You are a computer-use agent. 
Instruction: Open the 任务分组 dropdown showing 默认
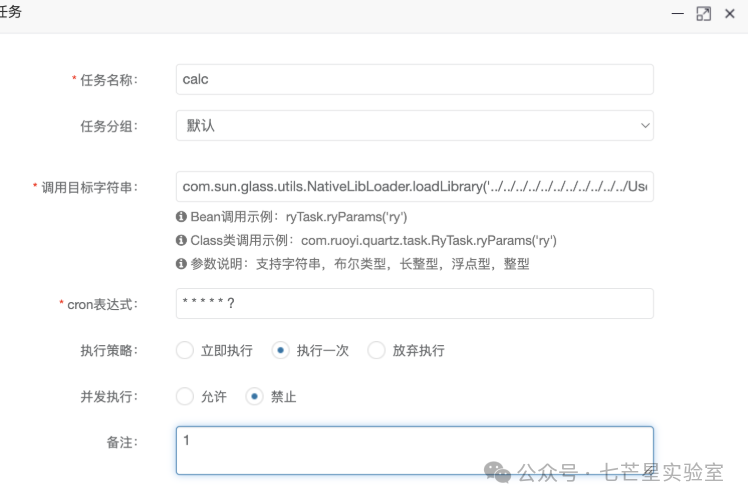point(415,126)
